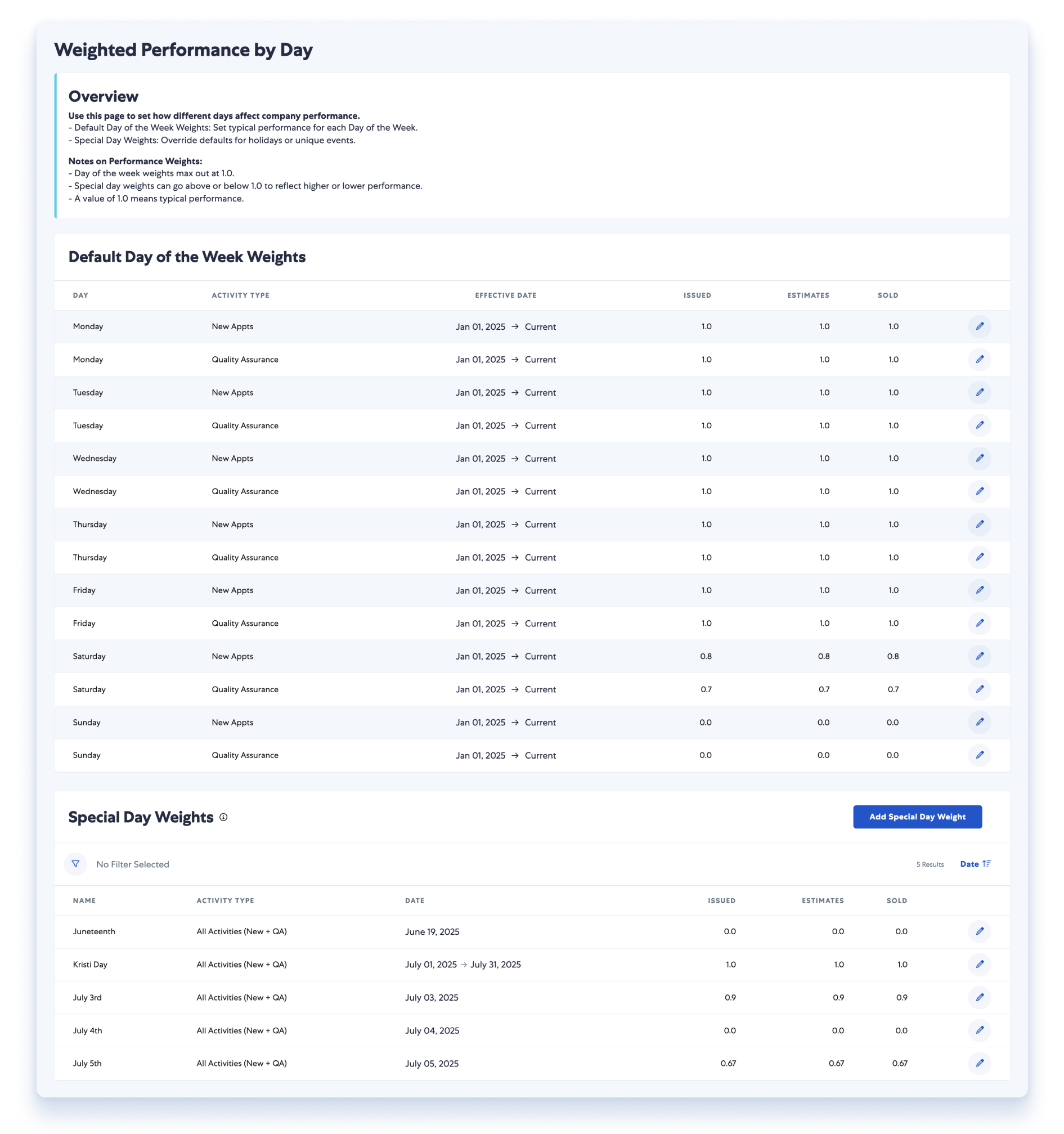Edit Friday Quality Assurance weight row
Image resolution: width=1064 pixels, height=1134 pixels.
[x=979, y=624]
